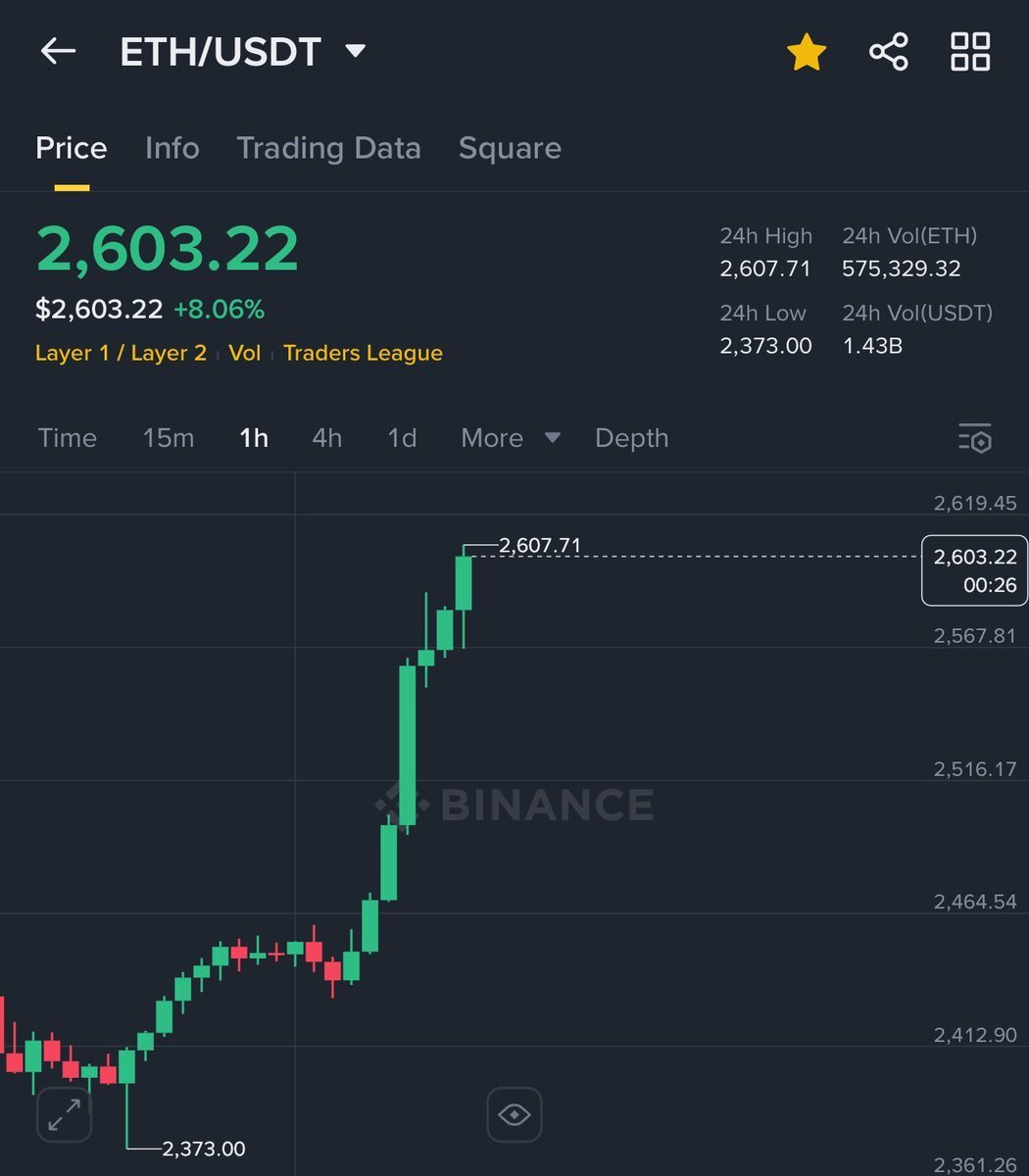Tap the 2,464.54 price axis label
1029x1176 pixels.
tap(976, 902)
